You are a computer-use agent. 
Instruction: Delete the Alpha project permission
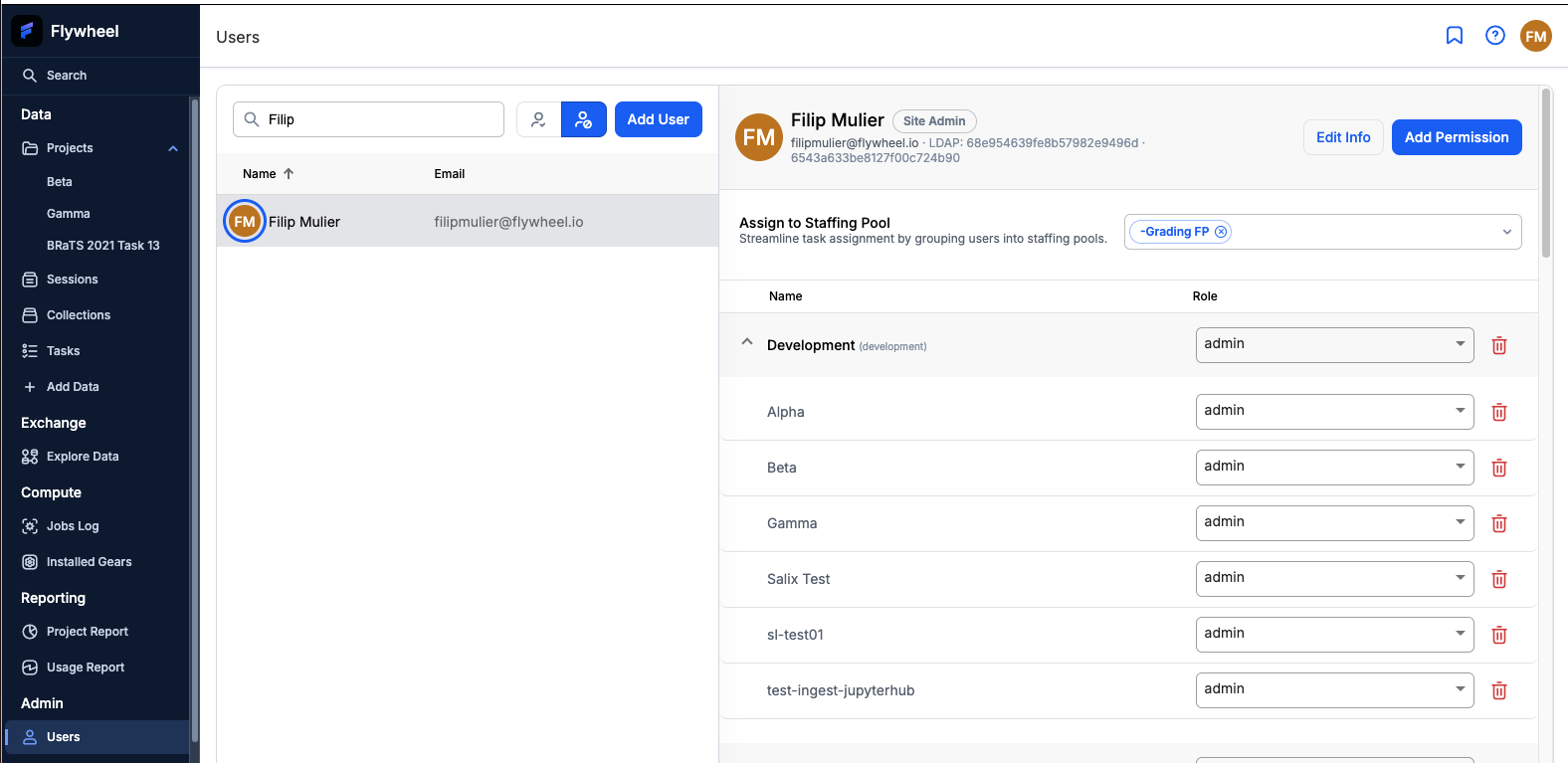pos(1499,412)
